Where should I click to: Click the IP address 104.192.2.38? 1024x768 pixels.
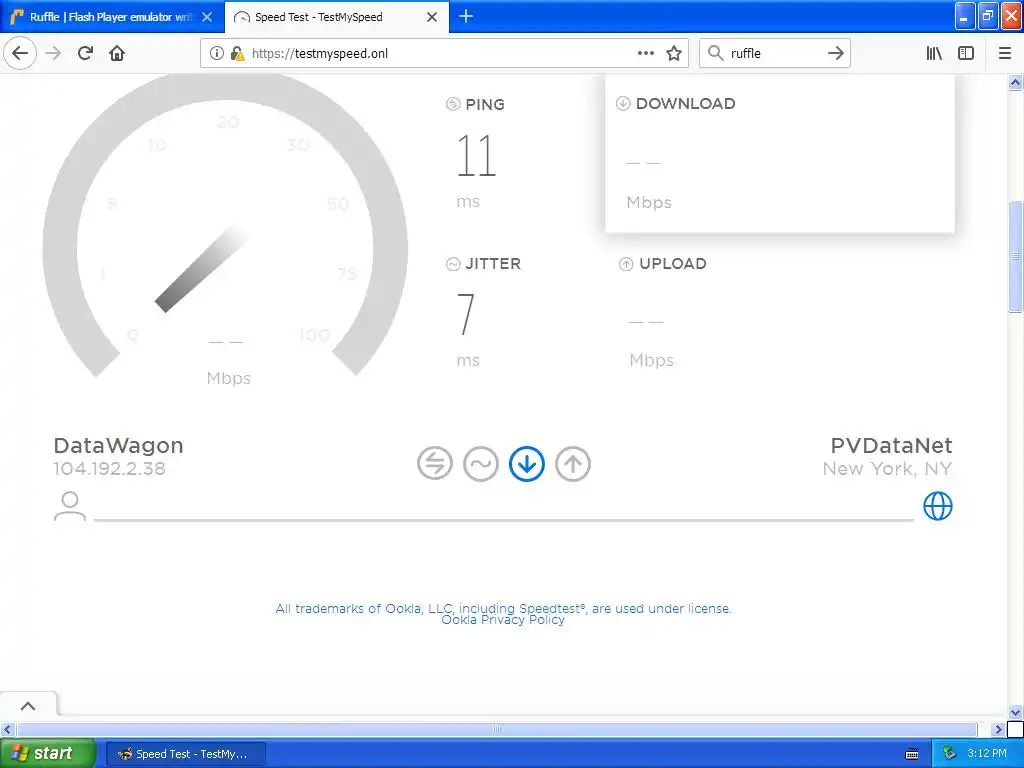coord(109,468)
